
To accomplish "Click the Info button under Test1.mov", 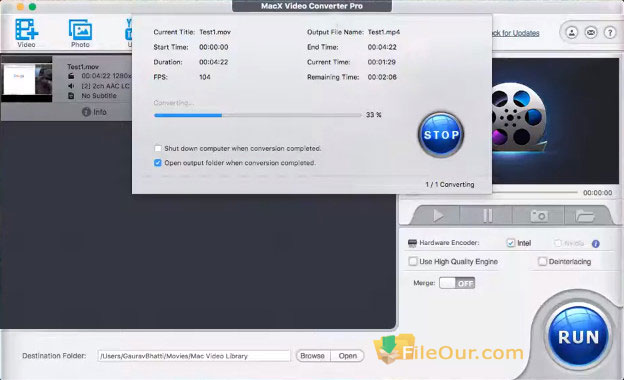I will pos(95,112).
